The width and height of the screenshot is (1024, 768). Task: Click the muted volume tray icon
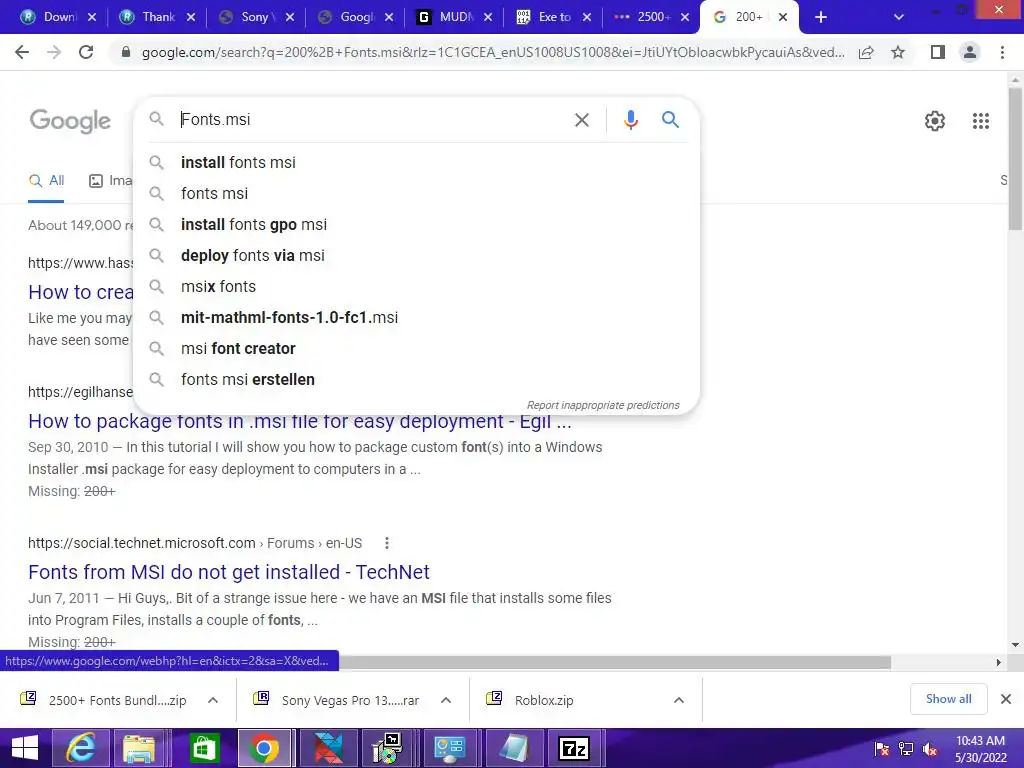(x=930, y=749)
